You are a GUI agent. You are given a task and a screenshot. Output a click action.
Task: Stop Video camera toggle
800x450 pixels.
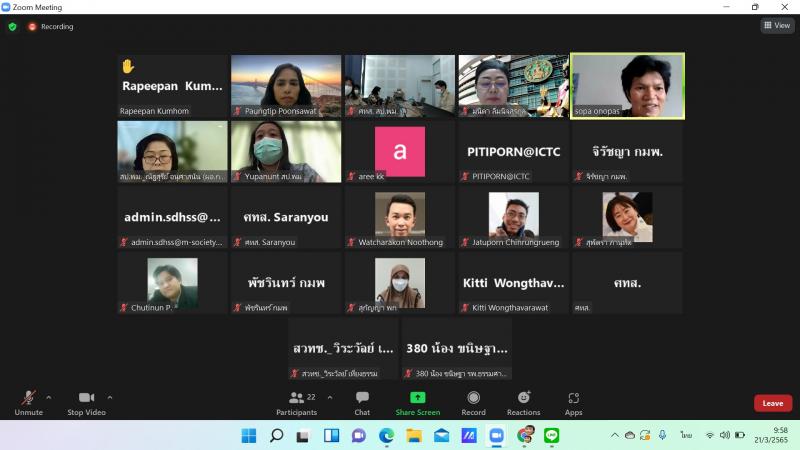[x=86, y=403]
